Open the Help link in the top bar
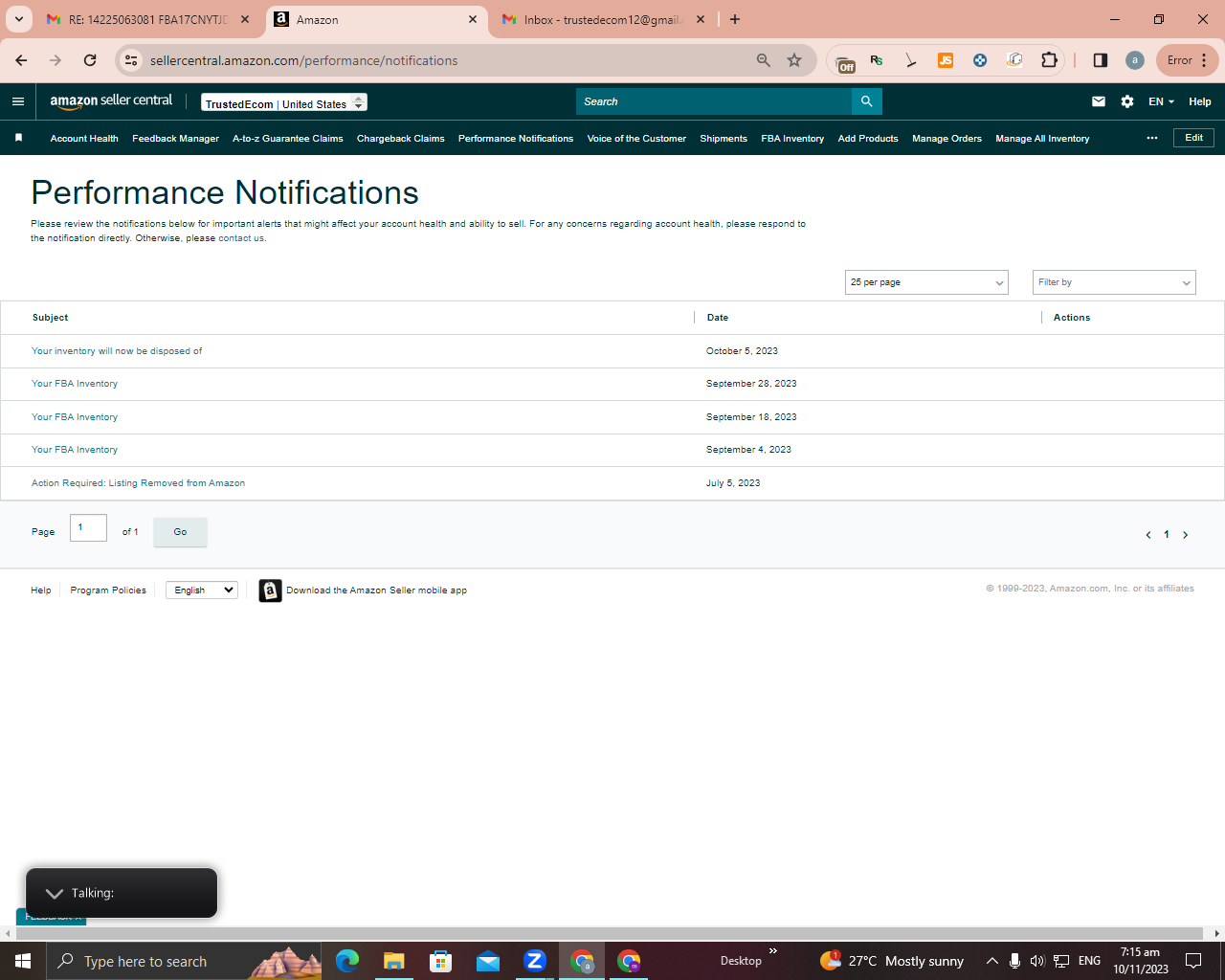This screenshot has height=980, width=1225. [1200, 101]
